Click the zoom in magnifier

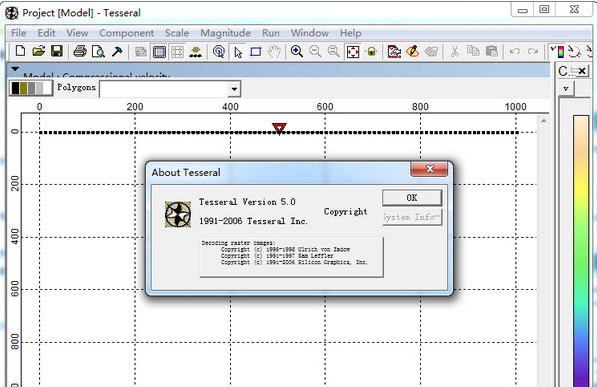[x=297, y=52]
